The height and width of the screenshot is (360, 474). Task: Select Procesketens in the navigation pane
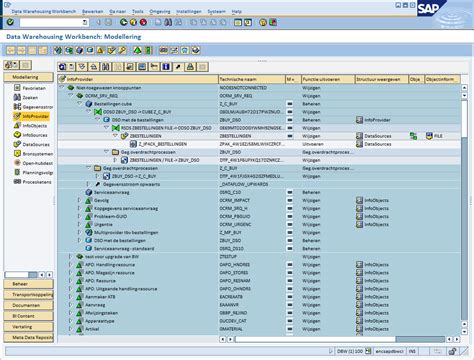[x=37, y=182]
